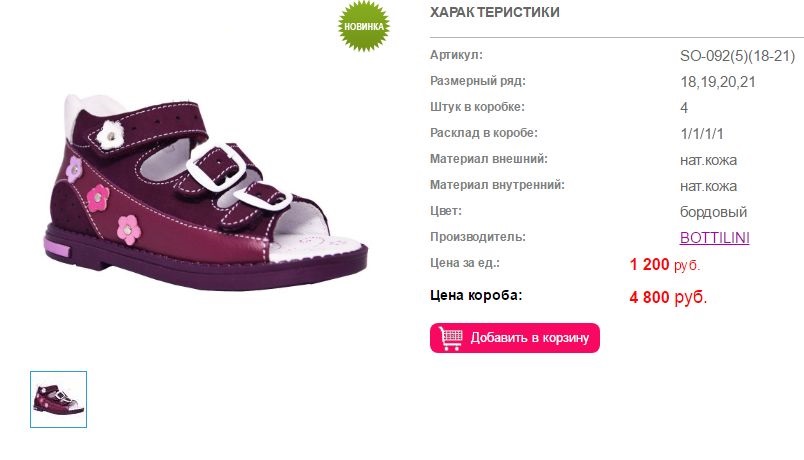Click the Штук в коробке label

click(477, 107)
